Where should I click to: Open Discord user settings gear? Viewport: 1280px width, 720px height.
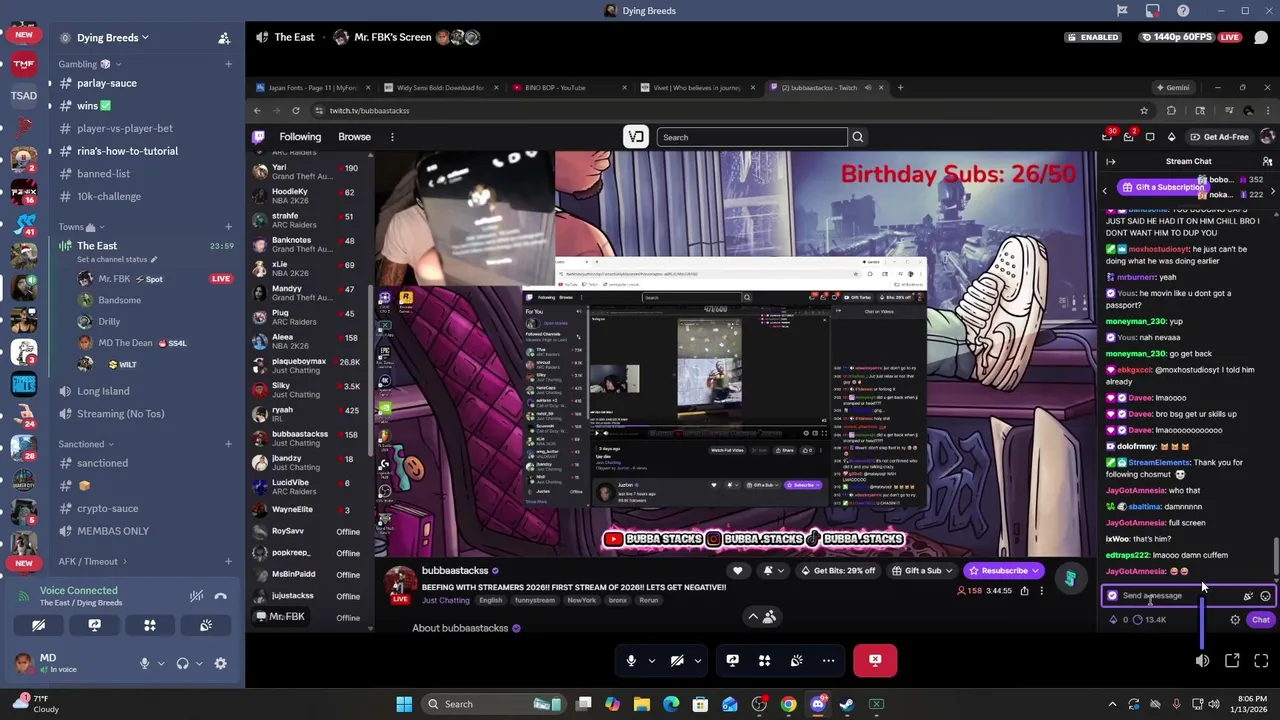pyautogui.click(x=220, y=663)
